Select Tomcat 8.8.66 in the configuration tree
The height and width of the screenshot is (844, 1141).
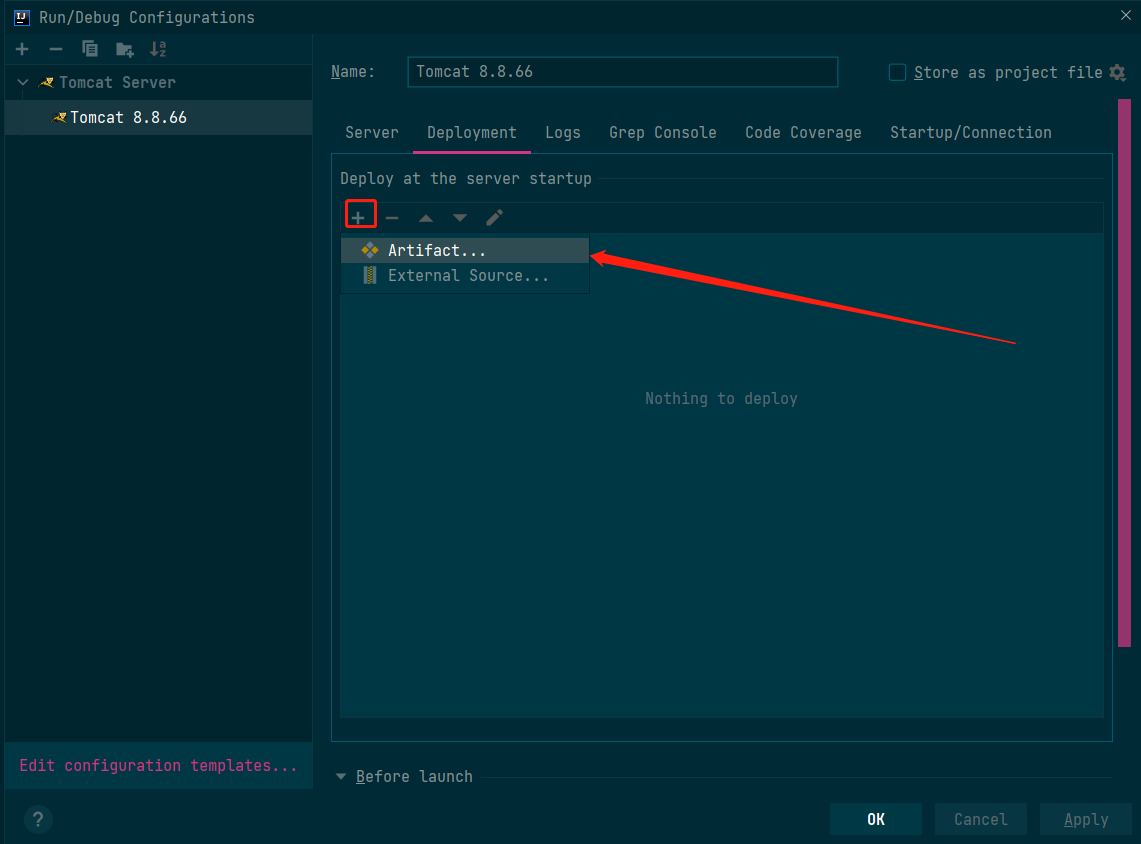159,117
